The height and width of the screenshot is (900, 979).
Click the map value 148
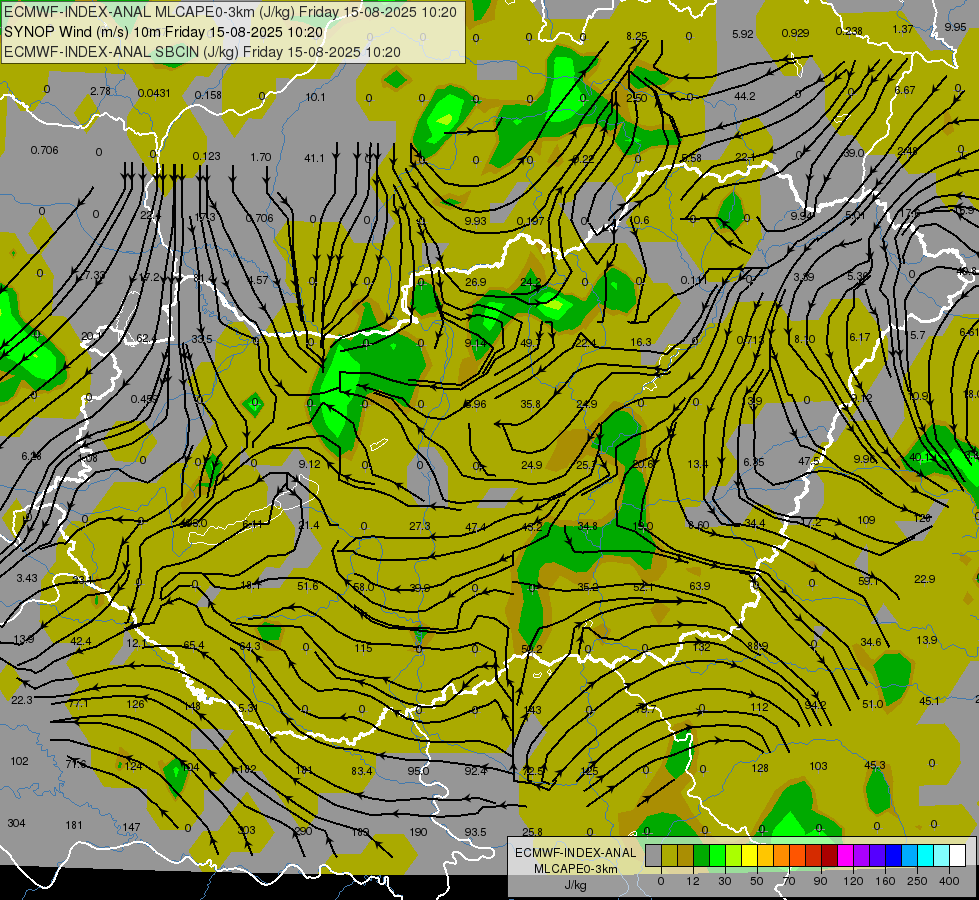[192, 706]
